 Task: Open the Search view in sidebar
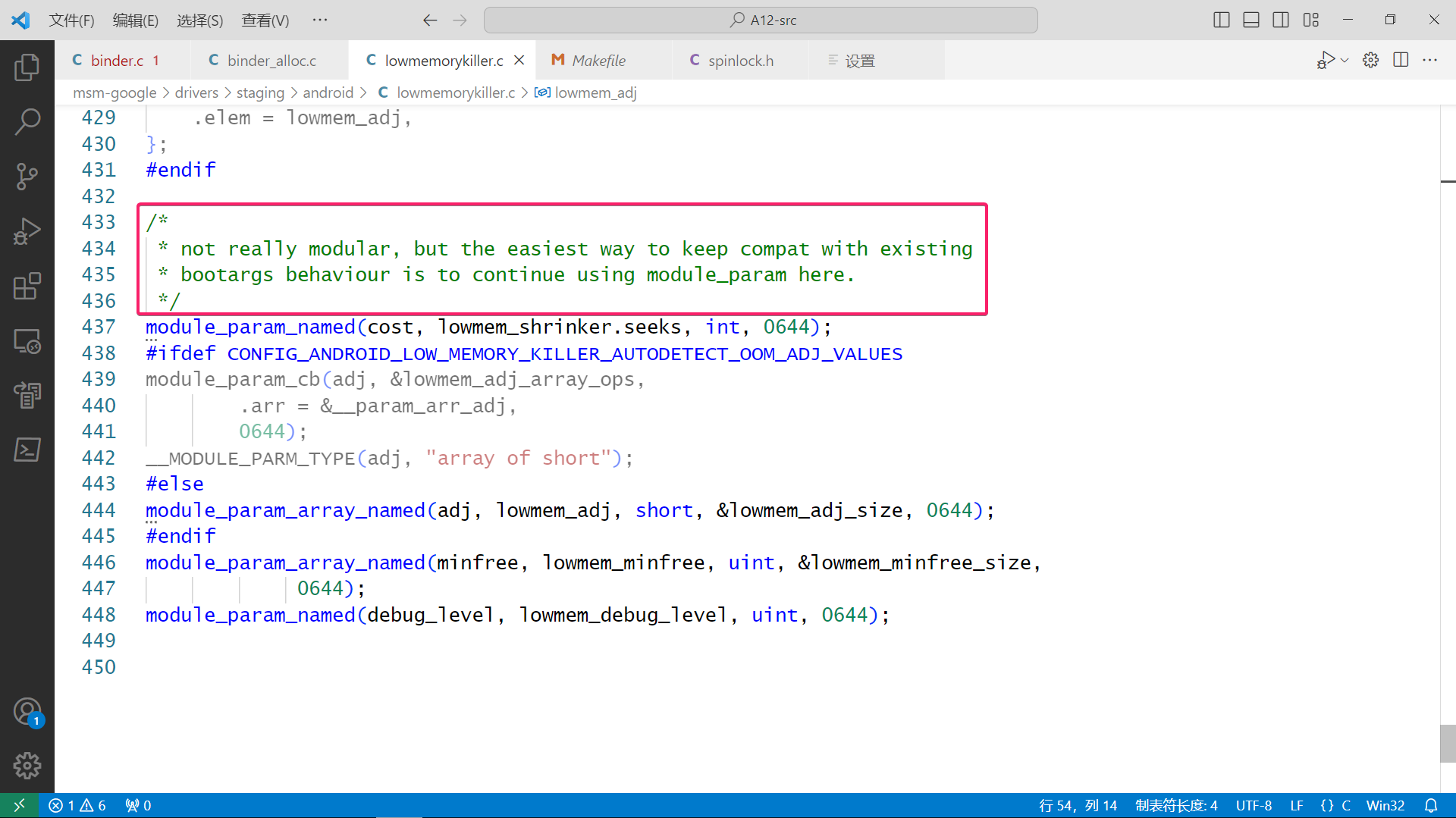coord(27,121)
